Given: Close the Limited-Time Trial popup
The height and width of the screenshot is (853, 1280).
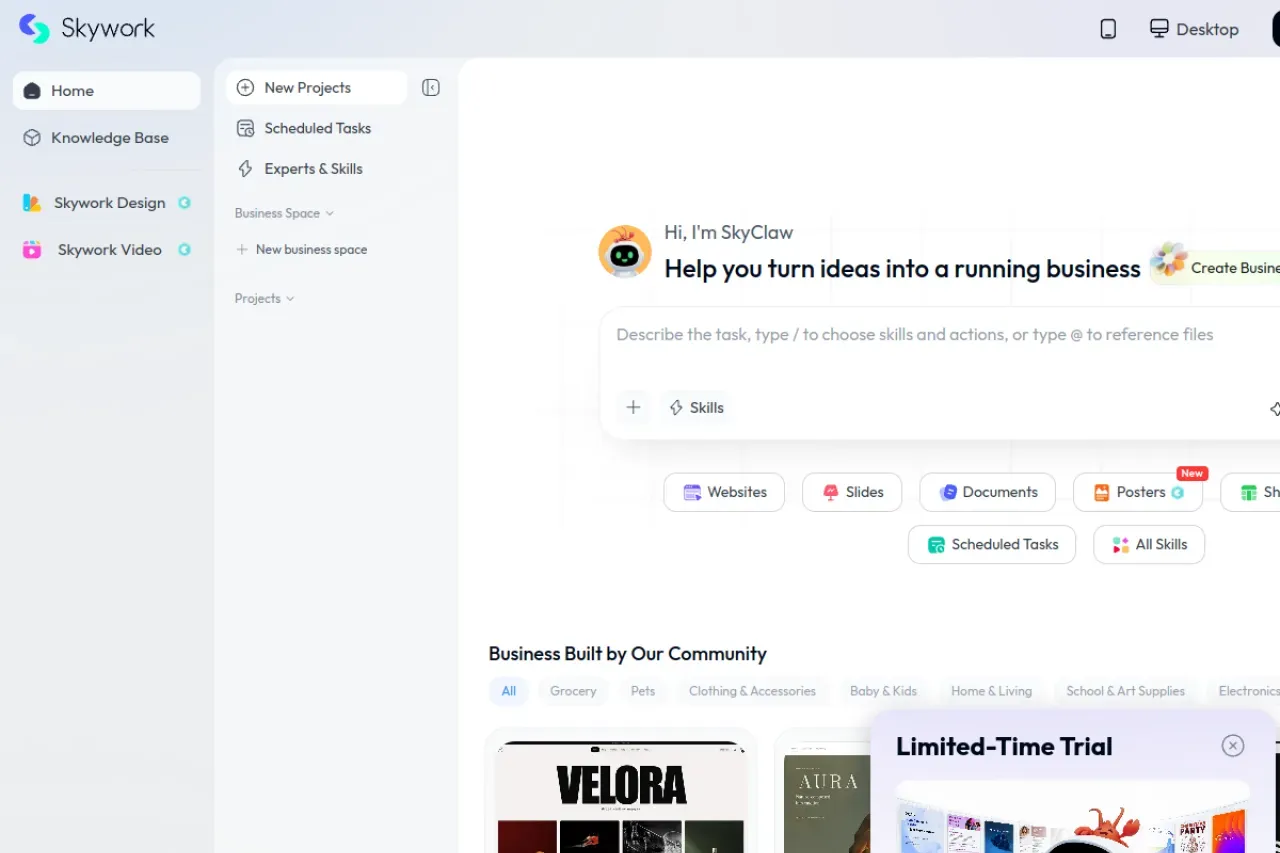Looking at the screenshot, I should 1233,746.
